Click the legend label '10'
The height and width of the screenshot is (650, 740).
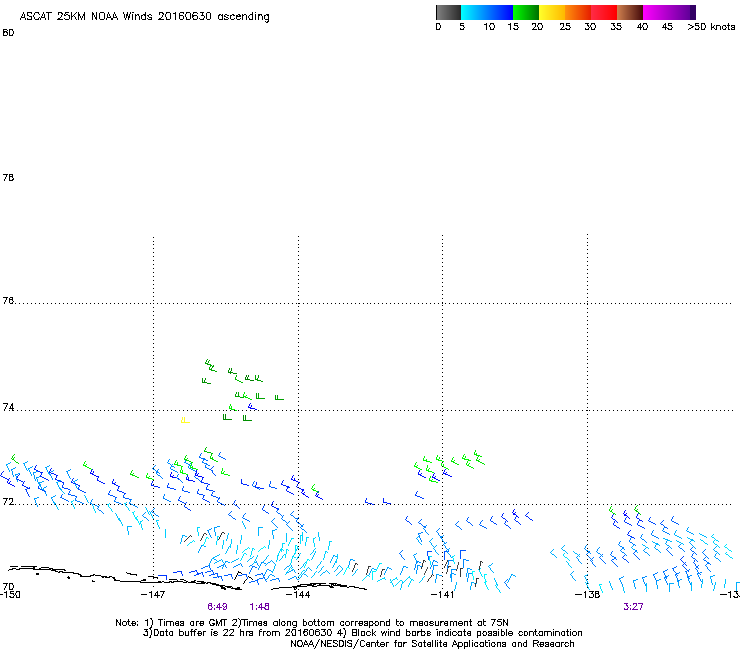click(x=489, y=27)
